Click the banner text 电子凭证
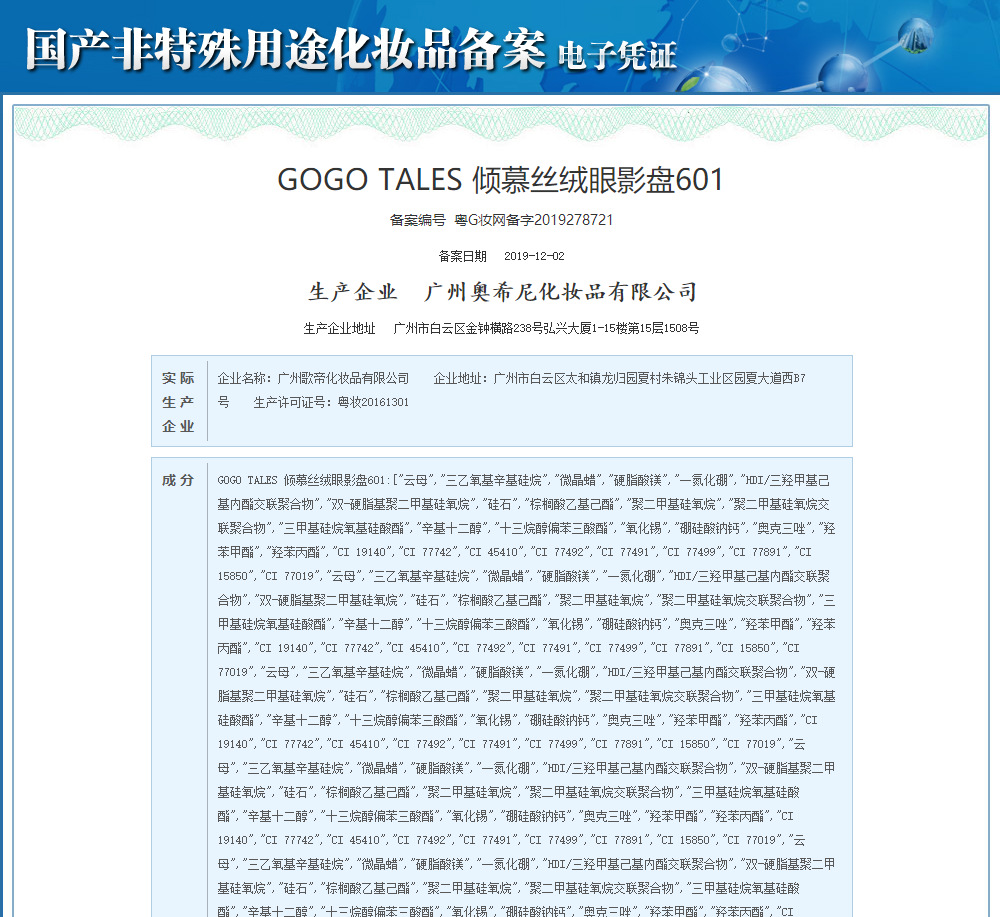This screenshot has height=917, width=1000. (617, 55)
